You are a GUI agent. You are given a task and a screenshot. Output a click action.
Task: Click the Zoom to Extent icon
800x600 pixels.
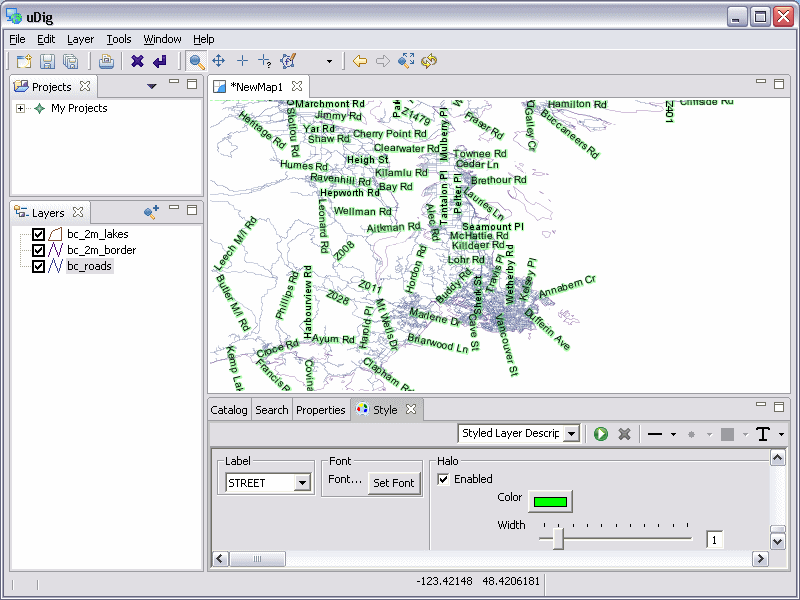click(x=406, y=61)
